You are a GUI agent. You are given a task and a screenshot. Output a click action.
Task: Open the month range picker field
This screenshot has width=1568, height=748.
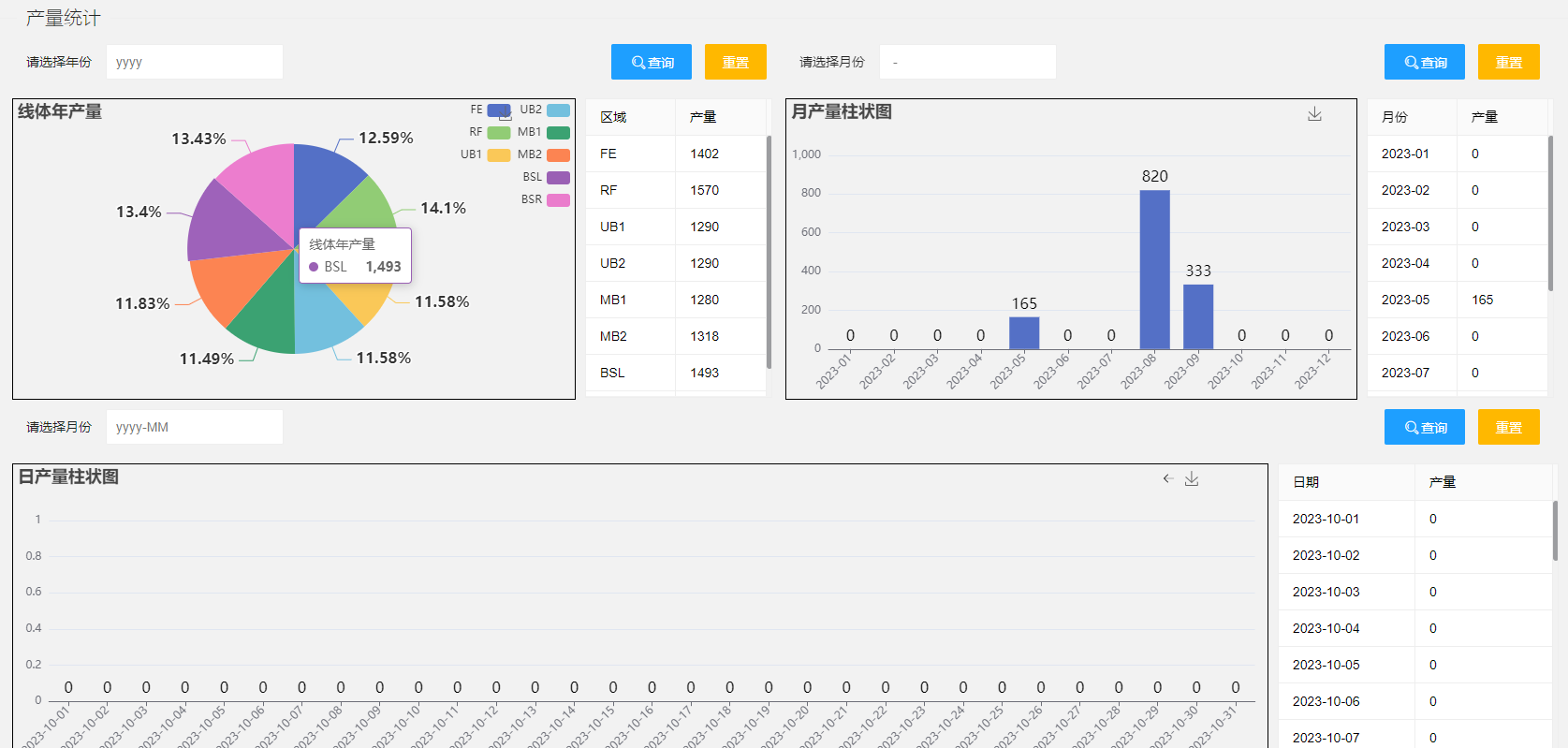click(968, 62)
